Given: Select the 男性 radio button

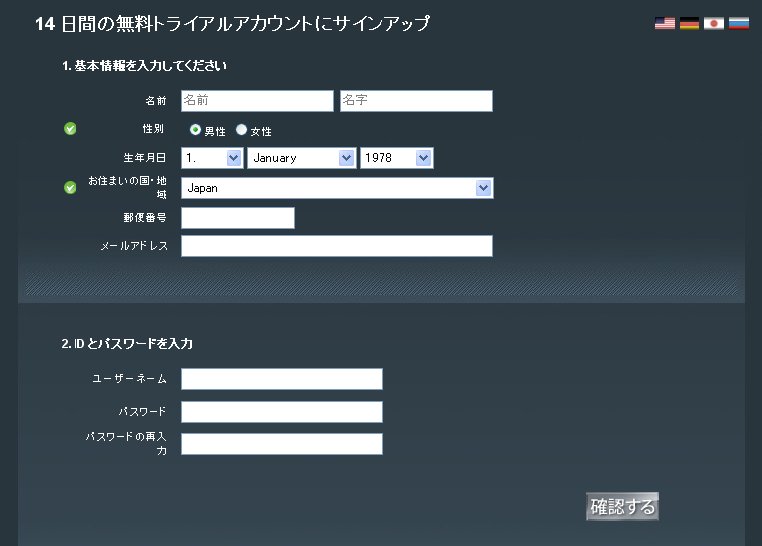Looking at the screenshot, I should 196,130.
